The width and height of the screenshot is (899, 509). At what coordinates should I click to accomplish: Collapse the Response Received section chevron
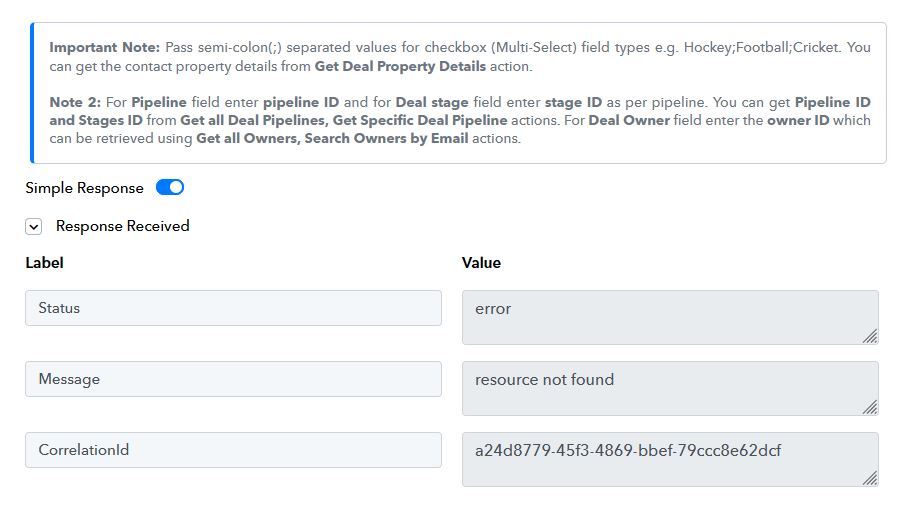tap(34, 227)
